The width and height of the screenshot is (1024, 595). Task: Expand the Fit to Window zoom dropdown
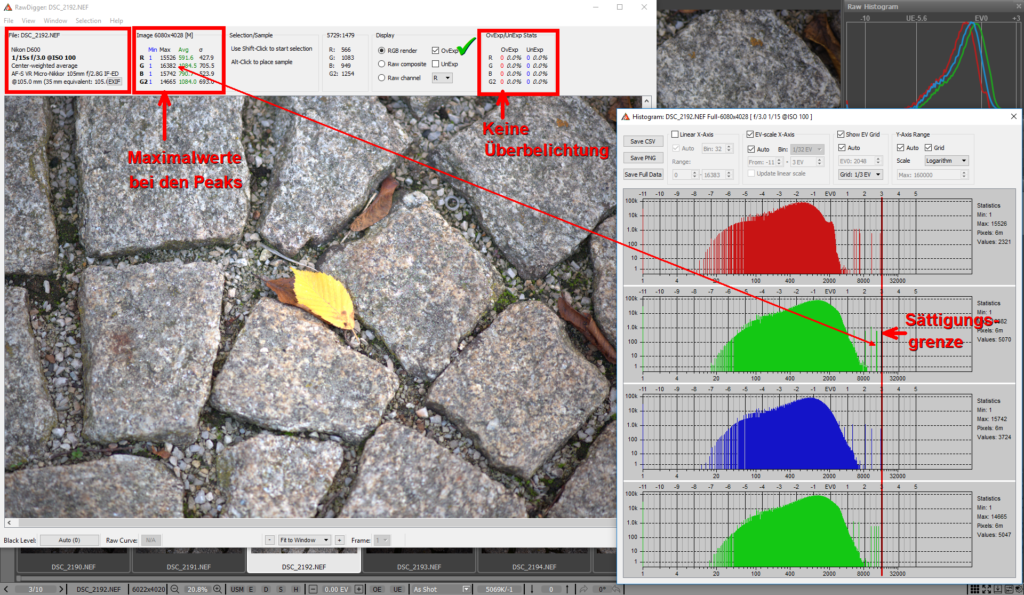(305, 539)
